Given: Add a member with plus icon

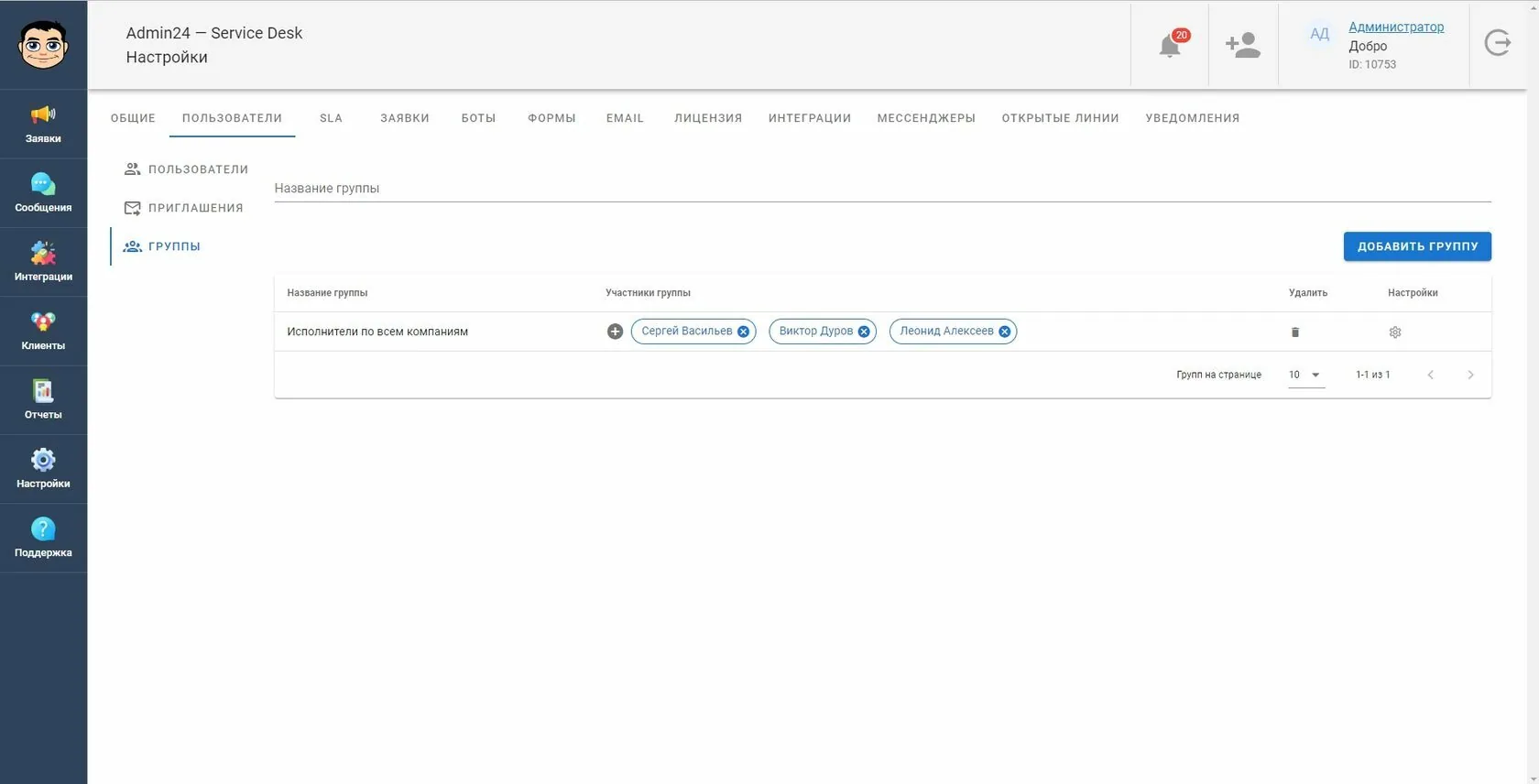Looking at the screenshot, I should pos(615,332).
